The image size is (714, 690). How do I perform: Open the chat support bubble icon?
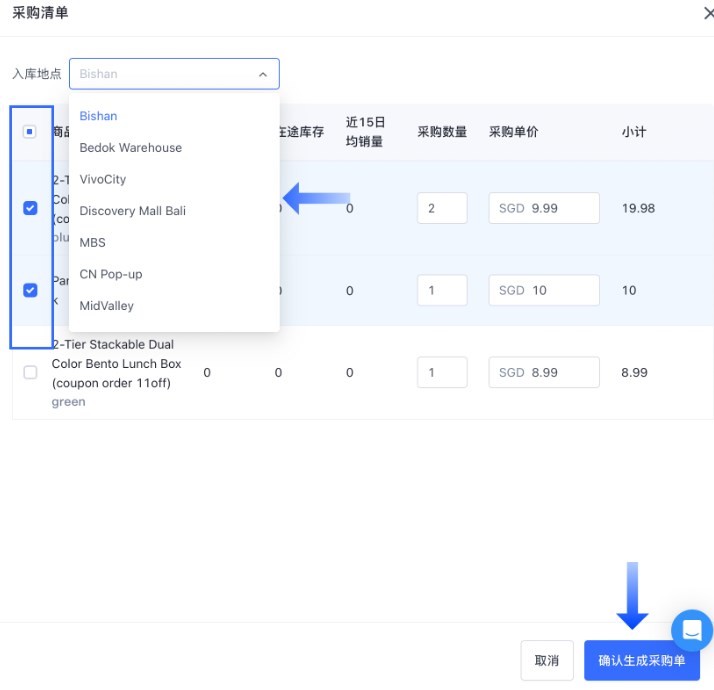point(692,630)
